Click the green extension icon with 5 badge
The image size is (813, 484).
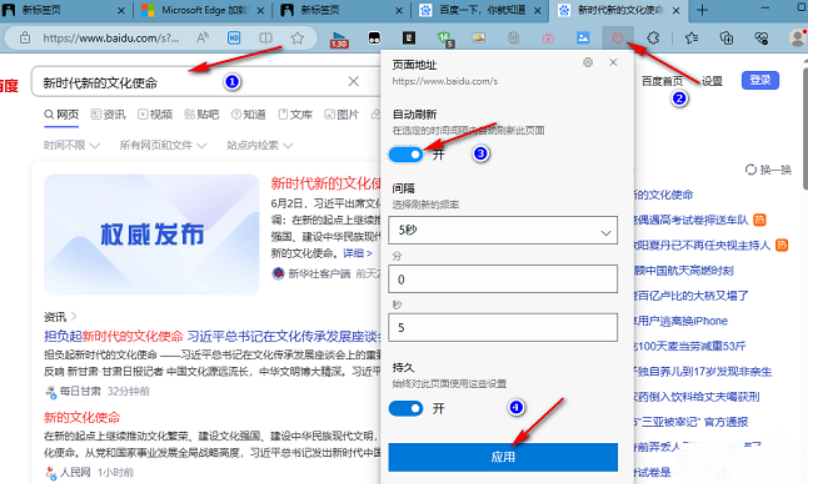(445, 39)
